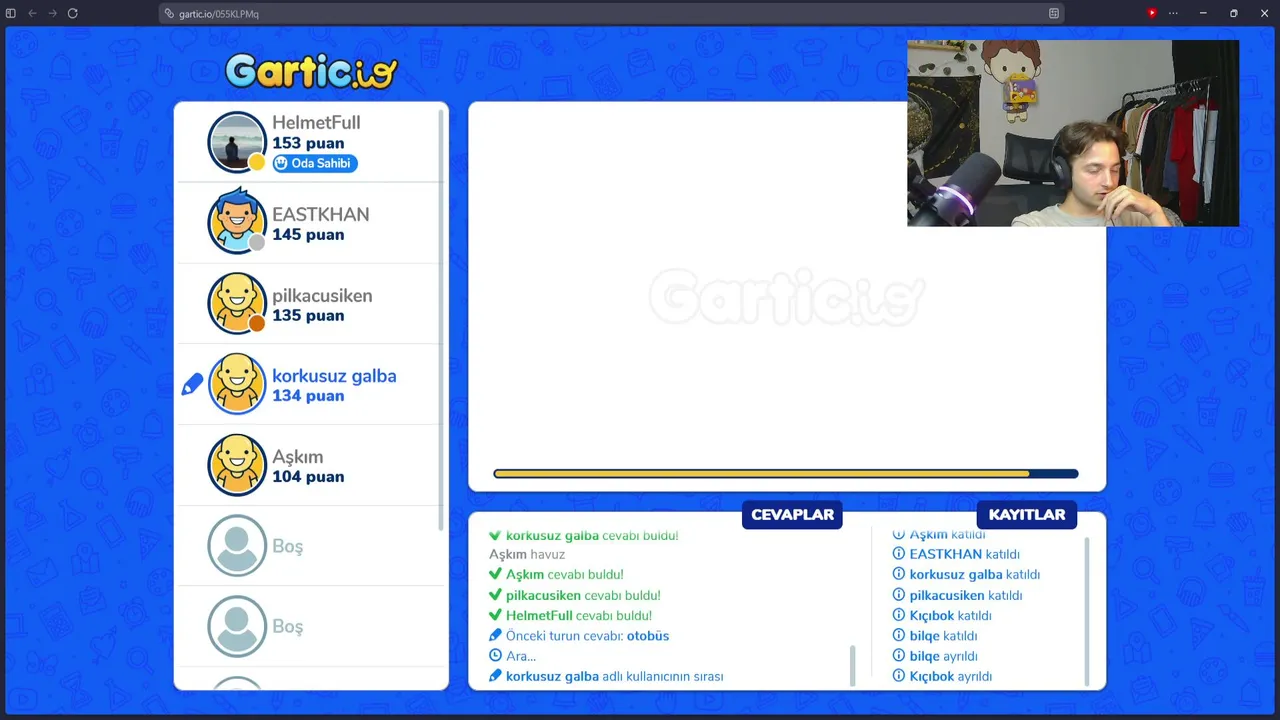The height and width of the screenshot is (720, 1280).
Task: Click the info icon beside 'bilge ayrıldı'
Action: (899, 656)
